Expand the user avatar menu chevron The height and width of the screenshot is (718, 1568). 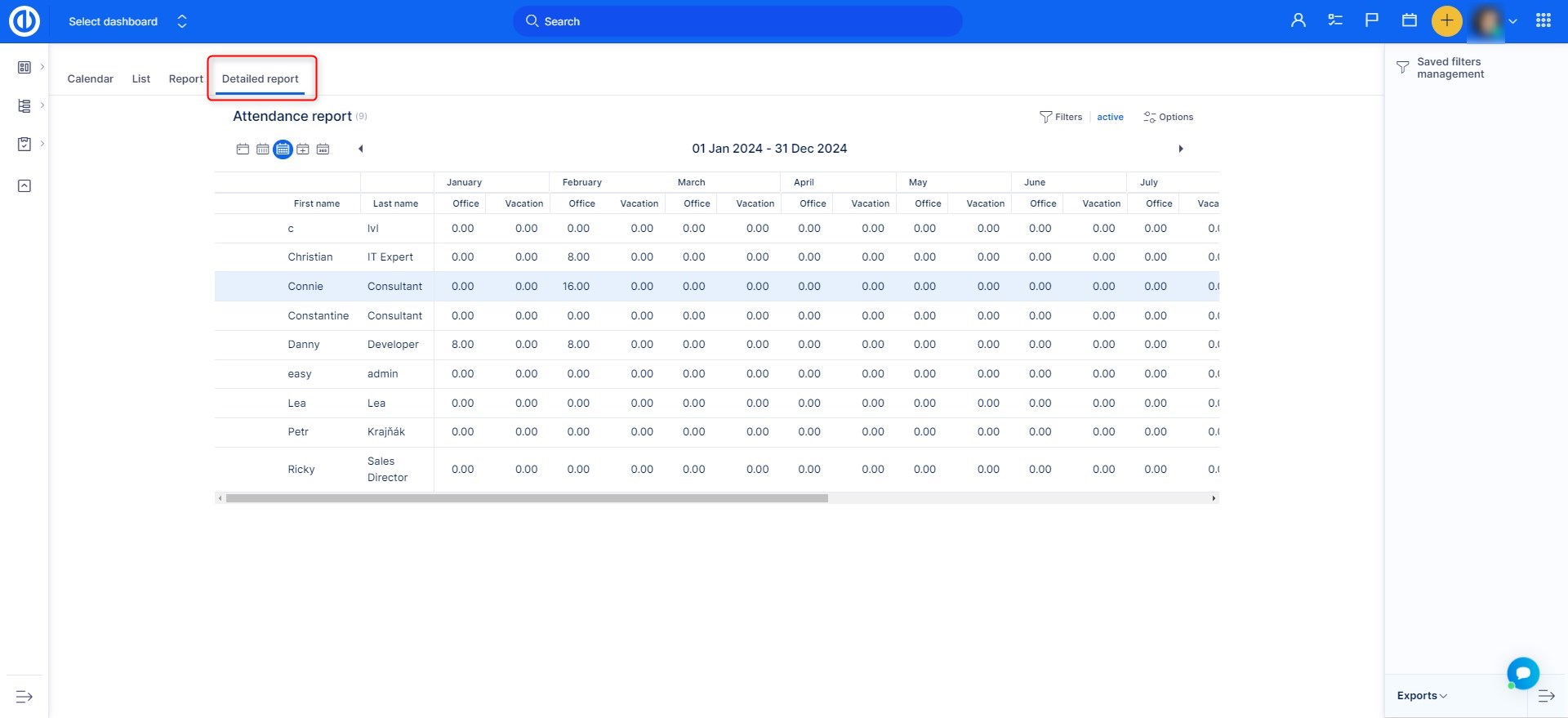tap(1512, 22)
